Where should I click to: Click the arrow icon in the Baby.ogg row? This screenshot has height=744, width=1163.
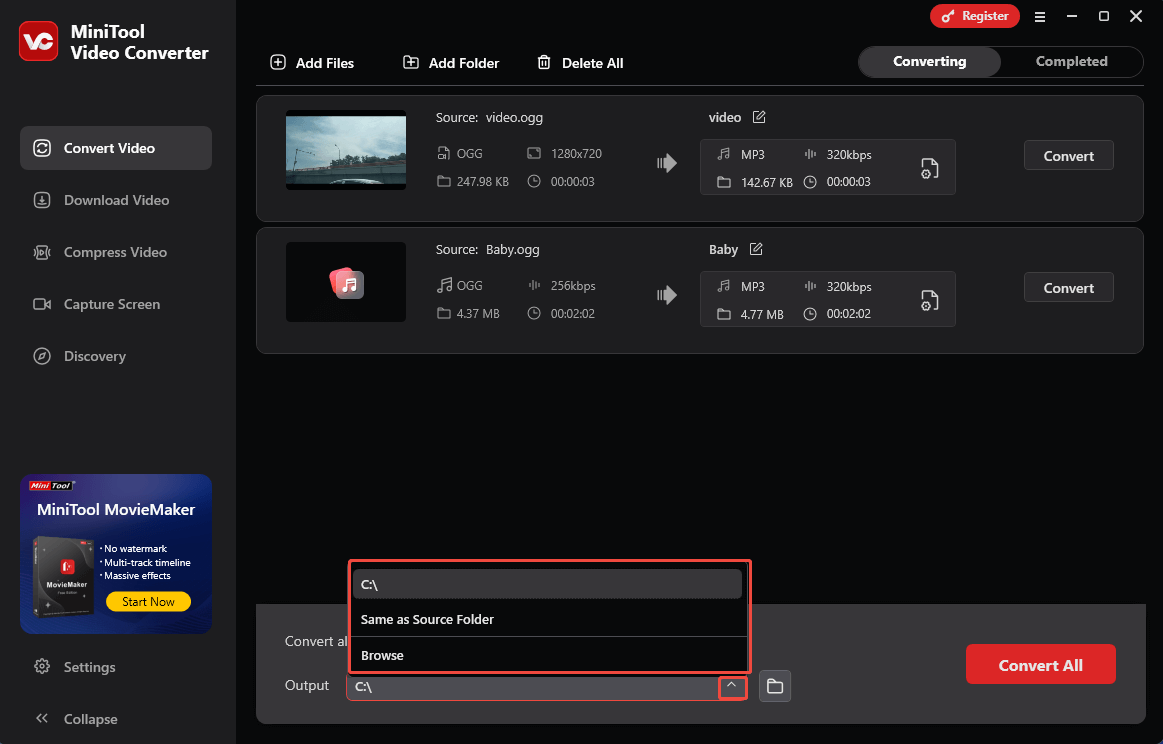click(x=667, y=295)
